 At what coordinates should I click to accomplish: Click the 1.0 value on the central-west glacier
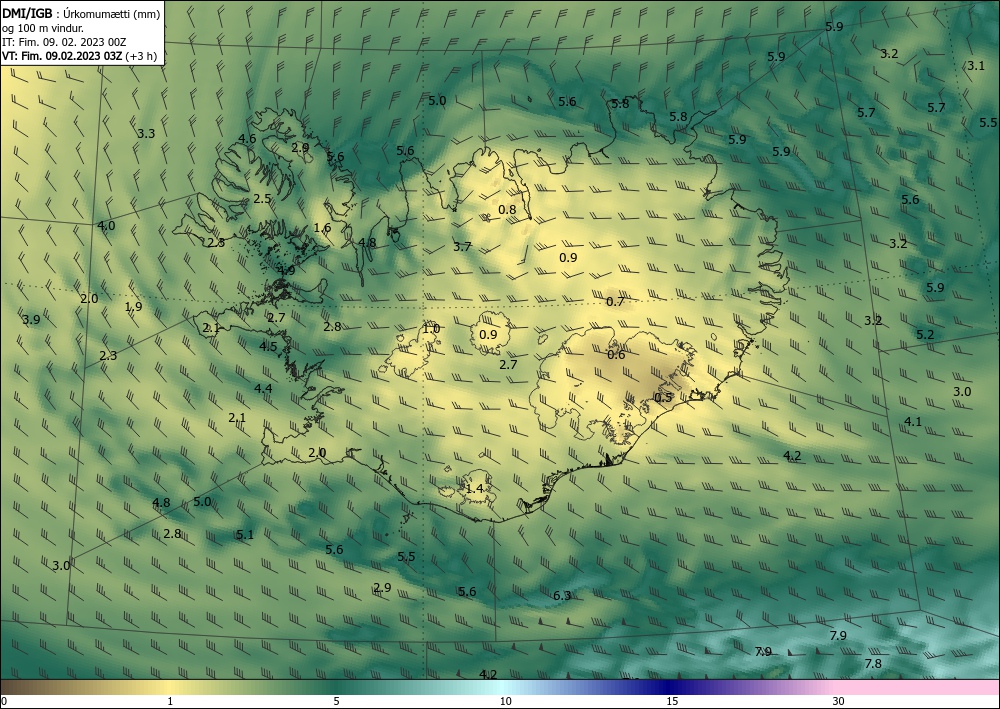point(431,329)
